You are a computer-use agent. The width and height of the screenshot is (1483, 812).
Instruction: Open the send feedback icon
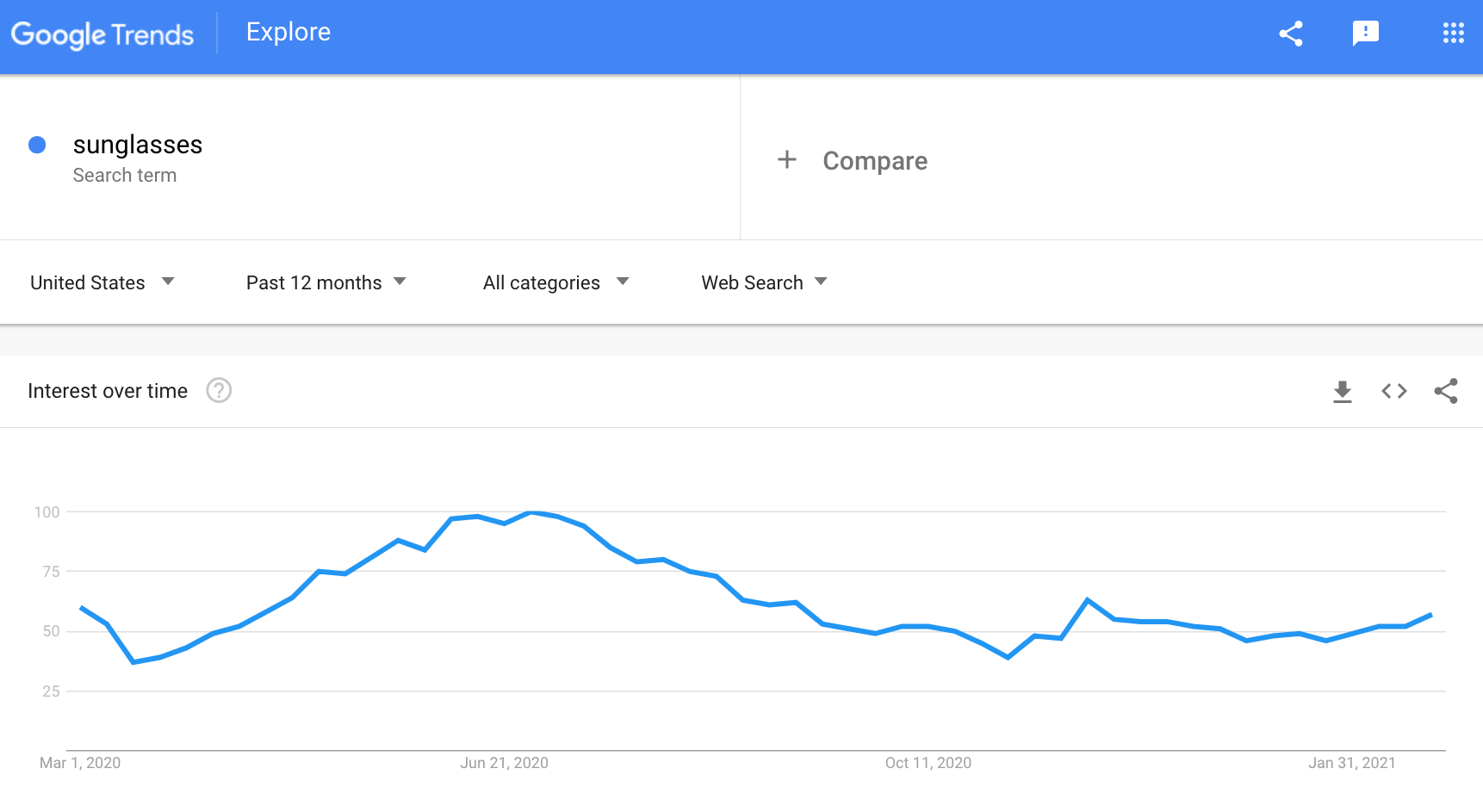1366,34
